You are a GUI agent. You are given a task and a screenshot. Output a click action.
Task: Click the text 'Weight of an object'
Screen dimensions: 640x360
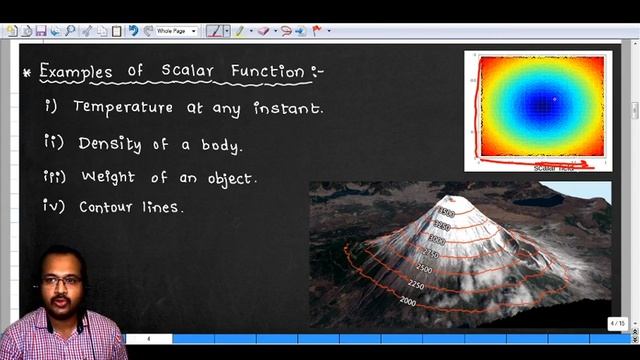[x=169, y=178]
